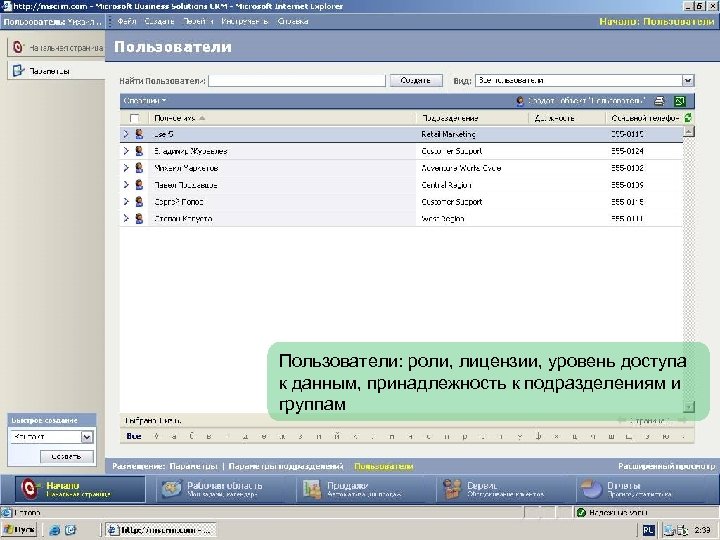The height and width of the screenshot is (540, 720).
Task: Click the Сервис navigation icon
Action: tap(452, 489)
